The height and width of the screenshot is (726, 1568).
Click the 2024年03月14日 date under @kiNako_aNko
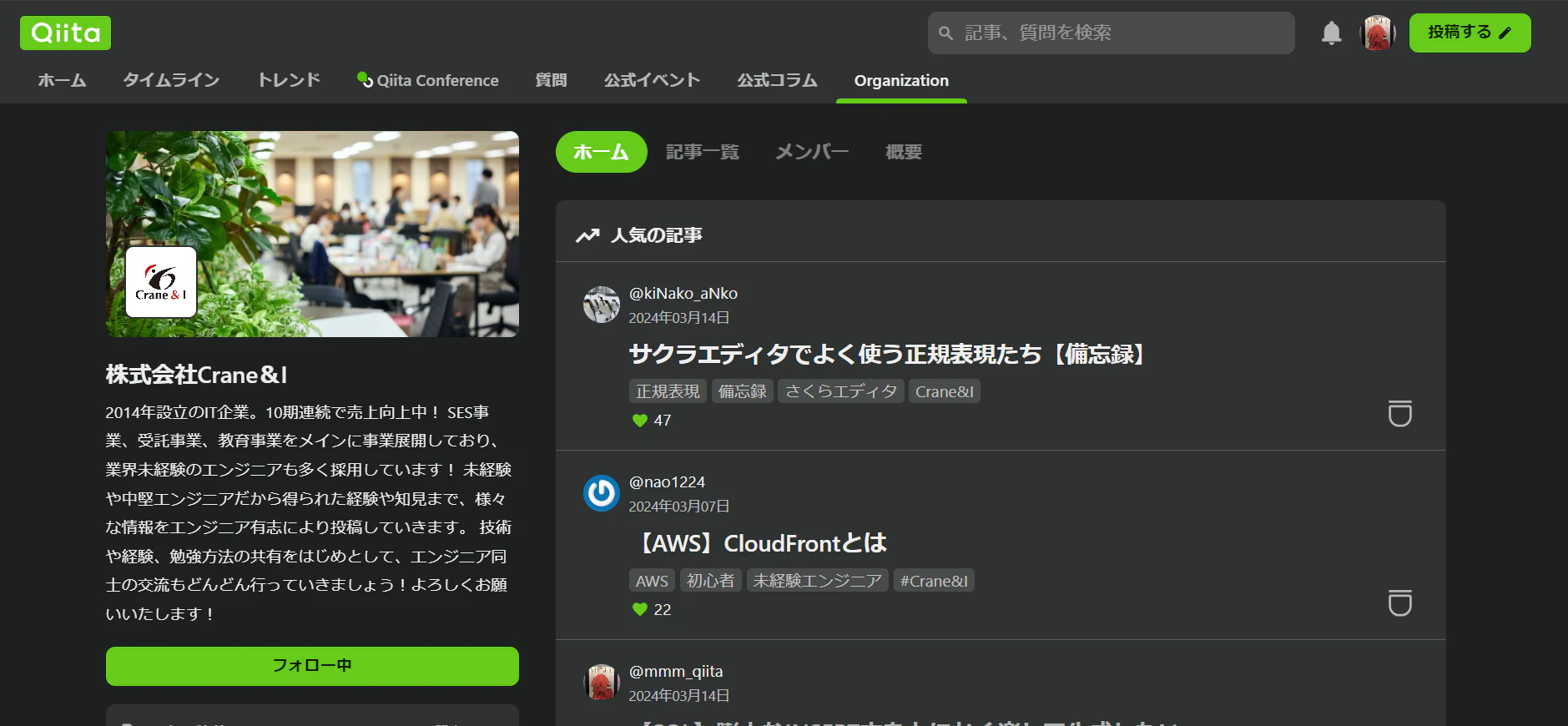coord(679,318)
